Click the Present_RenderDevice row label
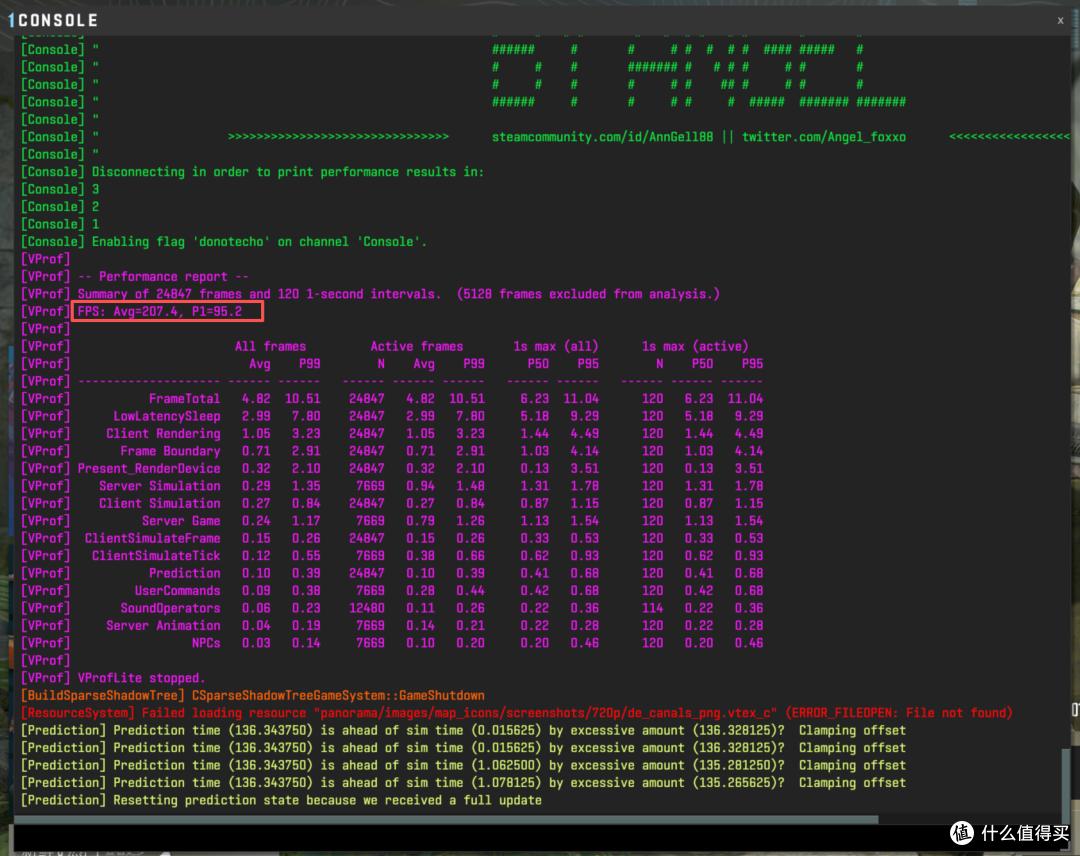Image resolution: width=1080 pixels, height=856 pixels. [149, 468]
